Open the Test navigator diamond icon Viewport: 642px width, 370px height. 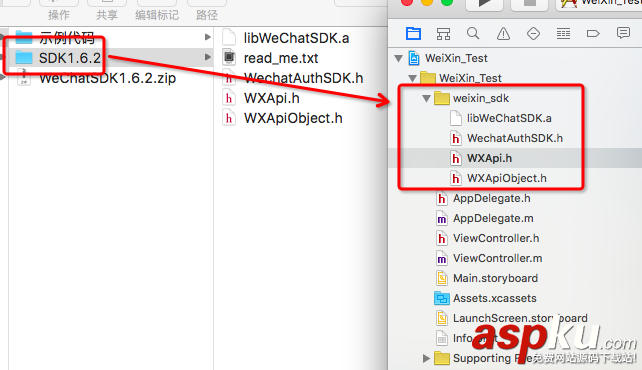533,34
